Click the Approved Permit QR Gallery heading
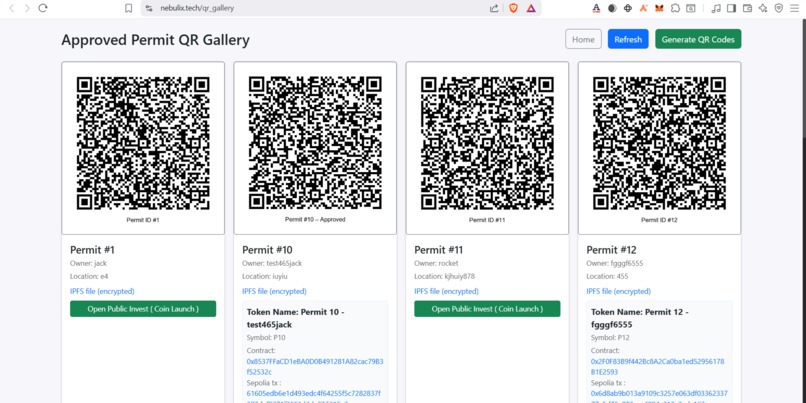806x403 pixels. point(155,40)
